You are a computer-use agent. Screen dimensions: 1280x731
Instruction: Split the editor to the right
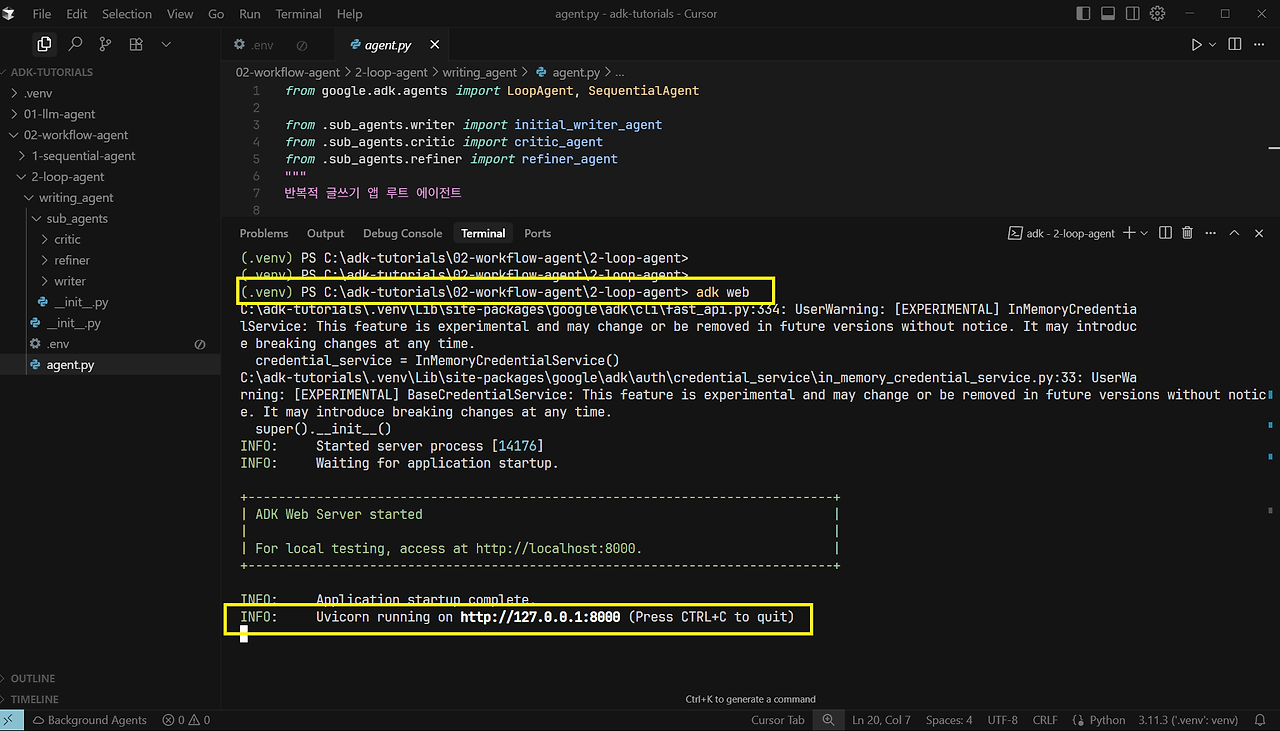(x=1235, y=45)
